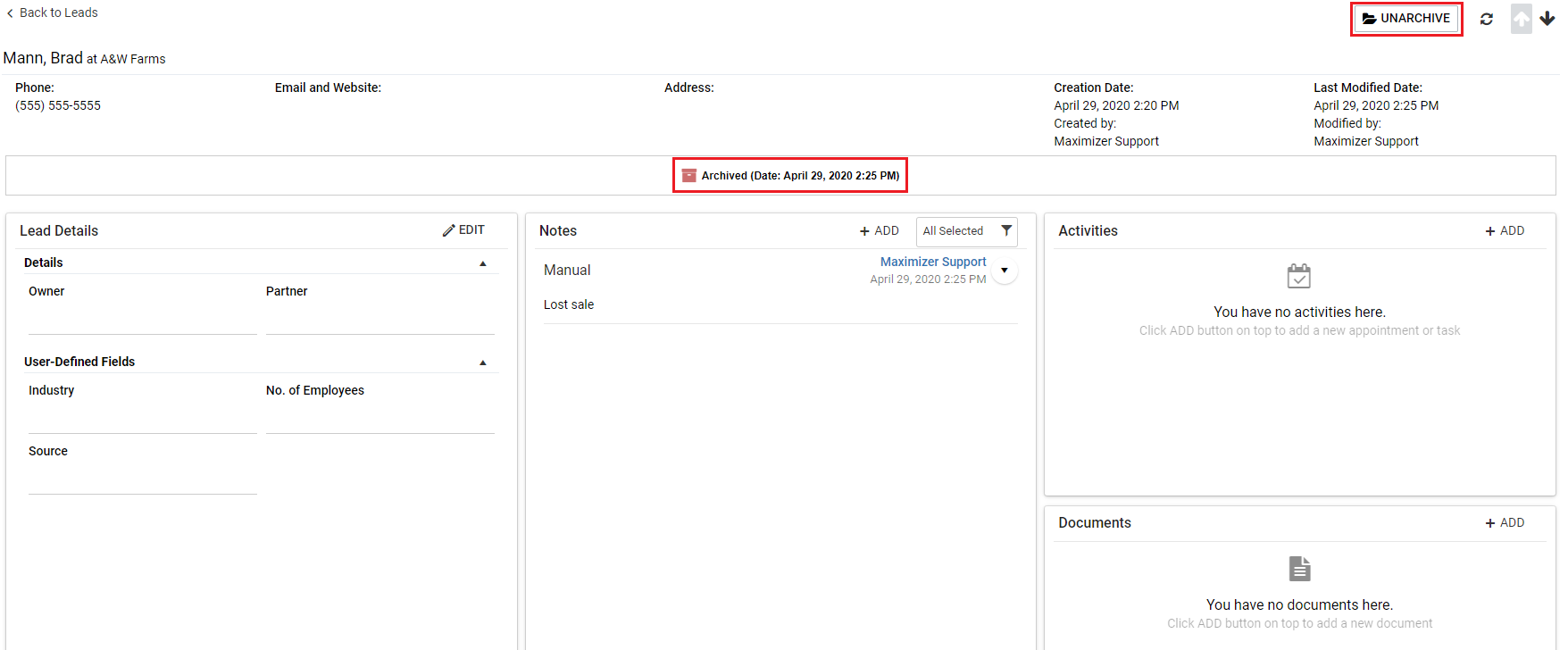
Task: Click the Source field
Action: click(x=143, y=478)
